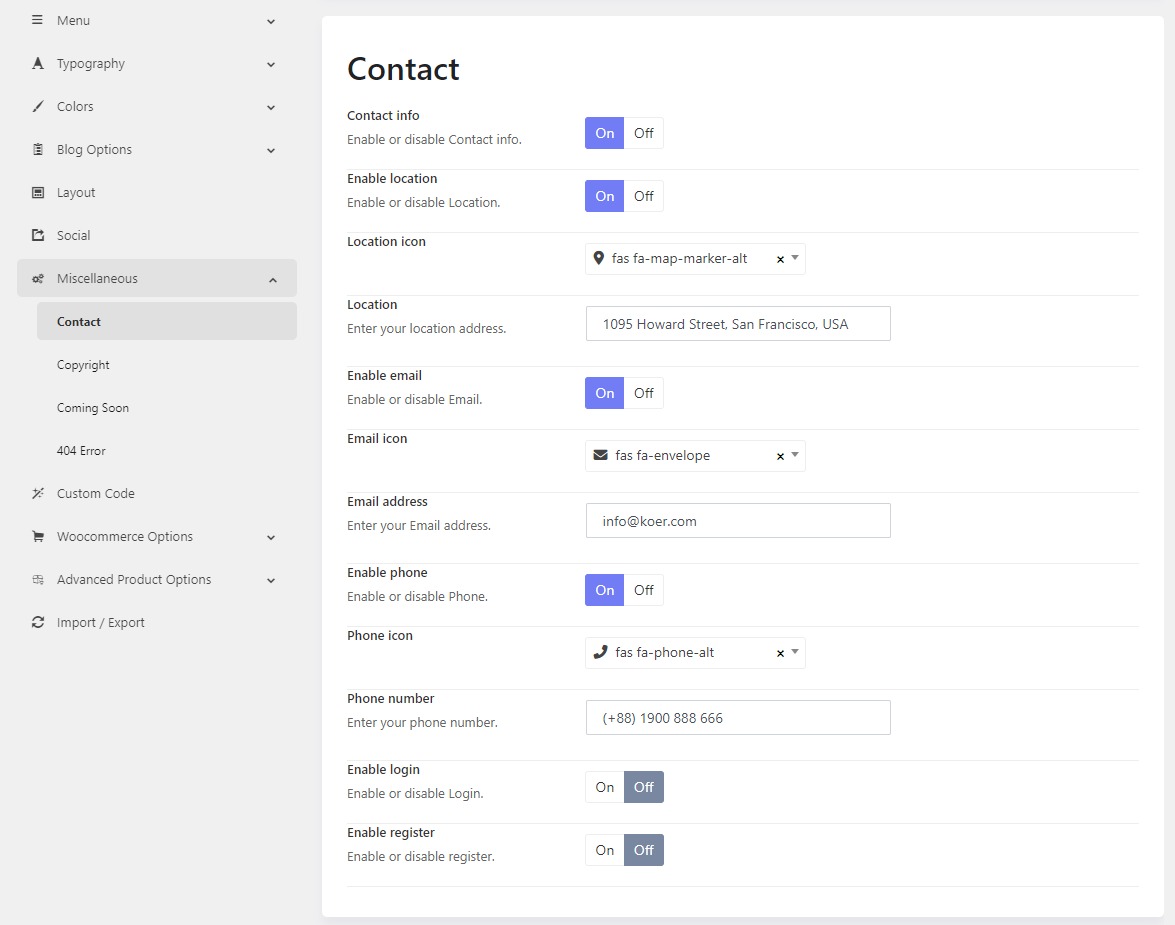Click Off for Enable register
The width and height of the screenshot is (1175, 925).
pos(644,851)
